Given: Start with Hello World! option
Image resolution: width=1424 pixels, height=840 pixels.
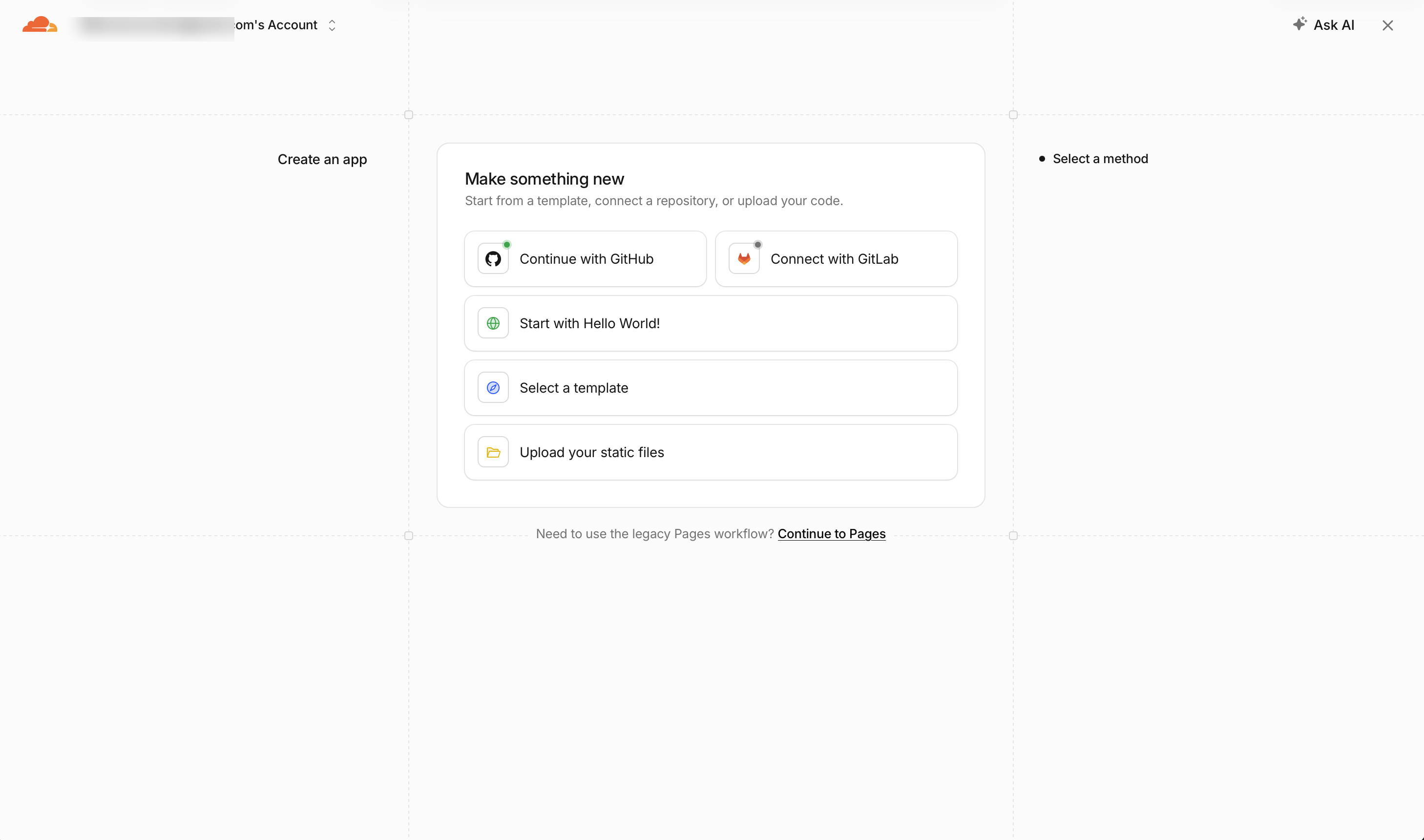Looking at the screenshot, I should click(711, 323).
